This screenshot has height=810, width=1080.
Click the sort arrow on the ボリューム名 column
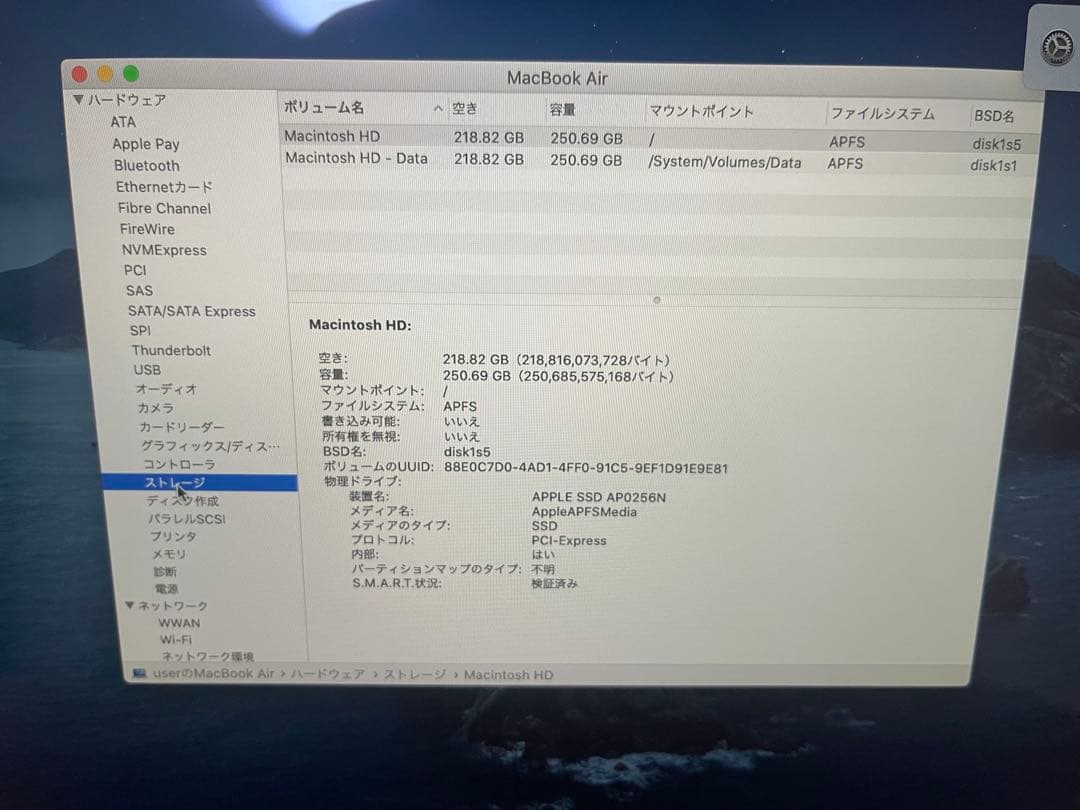(x=438, y=108)
